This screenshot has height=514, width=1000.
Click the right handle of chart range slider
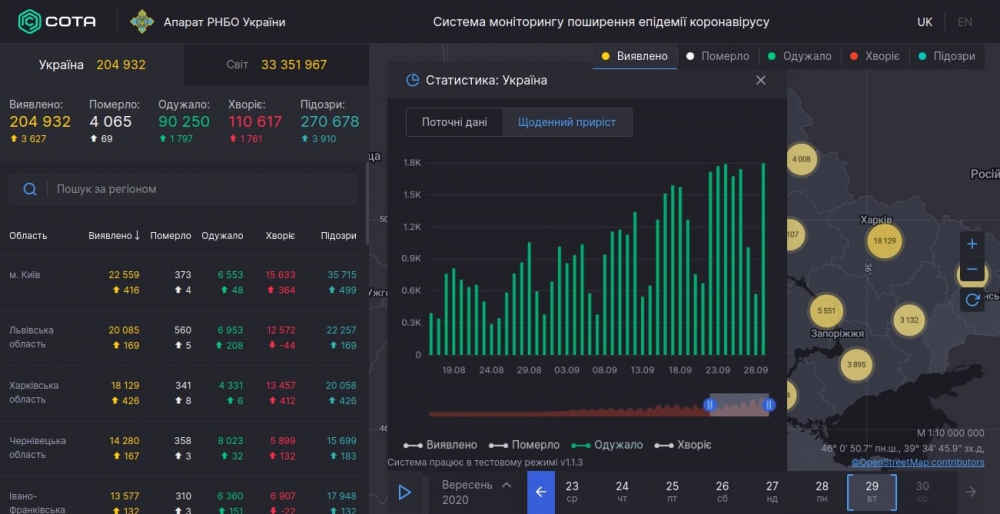[x=769, y=405]
